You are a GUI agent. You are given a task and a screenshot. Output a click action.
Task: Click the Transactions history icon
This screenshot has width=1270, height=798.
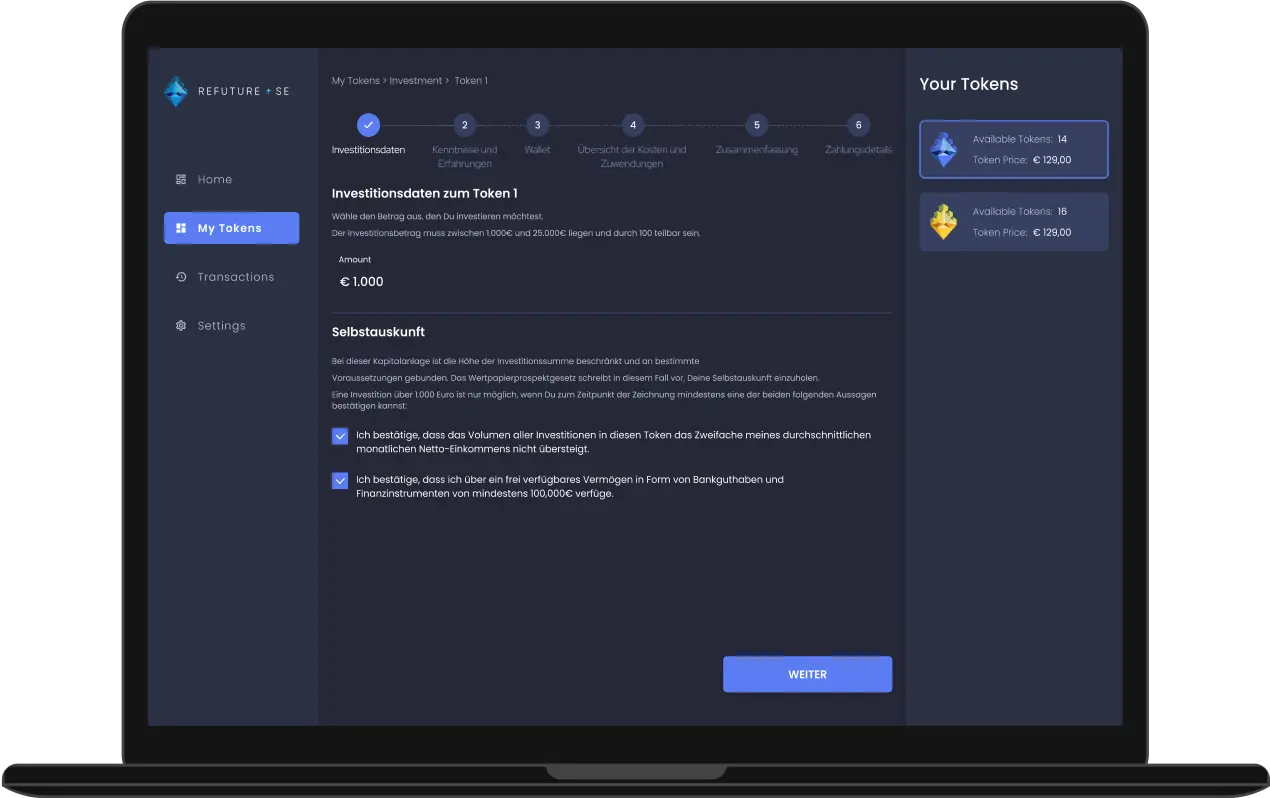coord(181,277)
